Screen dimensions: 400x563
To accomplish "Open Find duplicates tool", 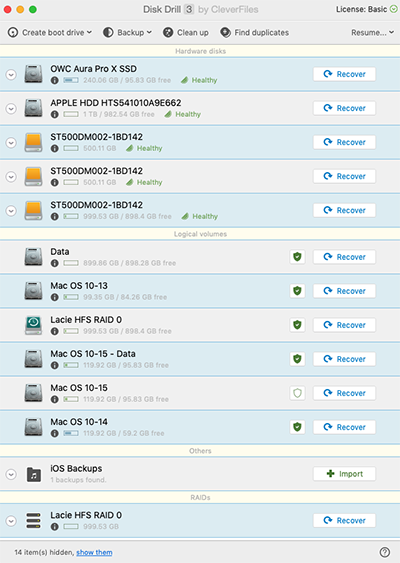I will (x=255, y=32).
